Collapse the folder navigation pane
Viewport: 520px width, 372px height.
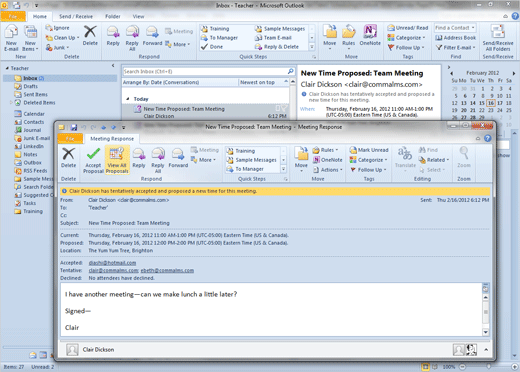113,66
